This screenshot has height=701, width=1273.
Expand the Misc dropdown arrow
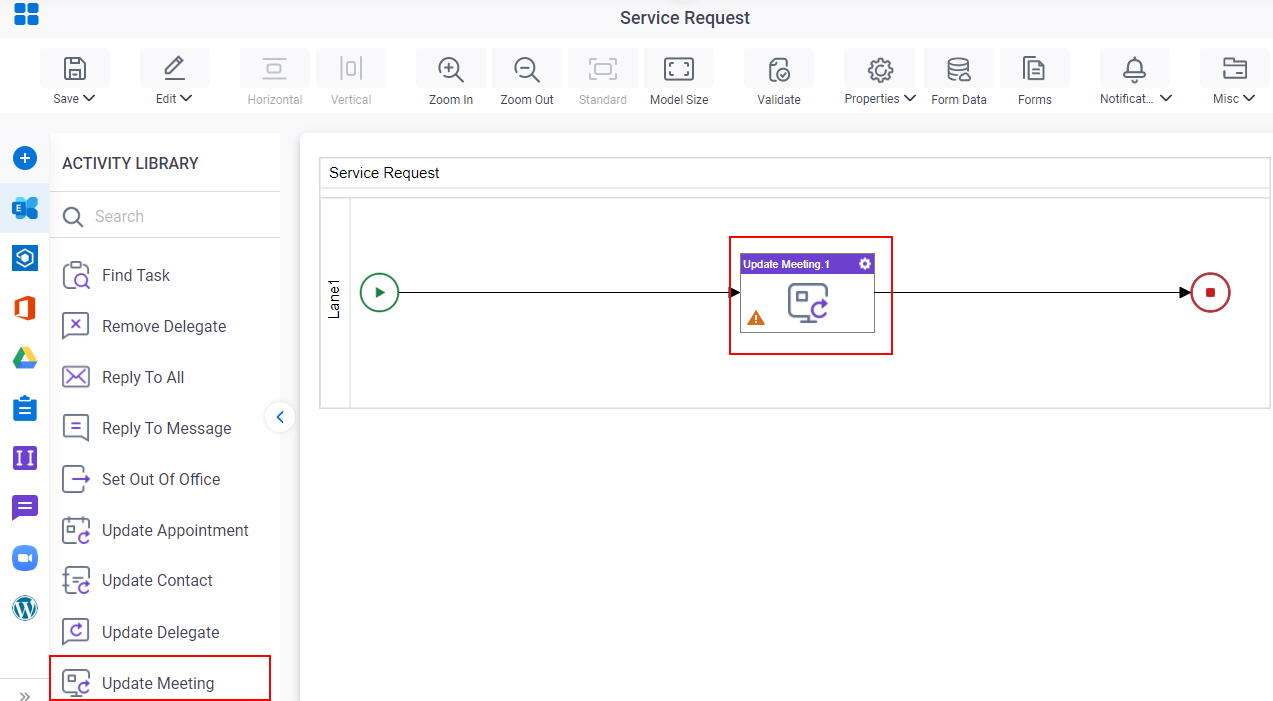(x=1249, y=99)
